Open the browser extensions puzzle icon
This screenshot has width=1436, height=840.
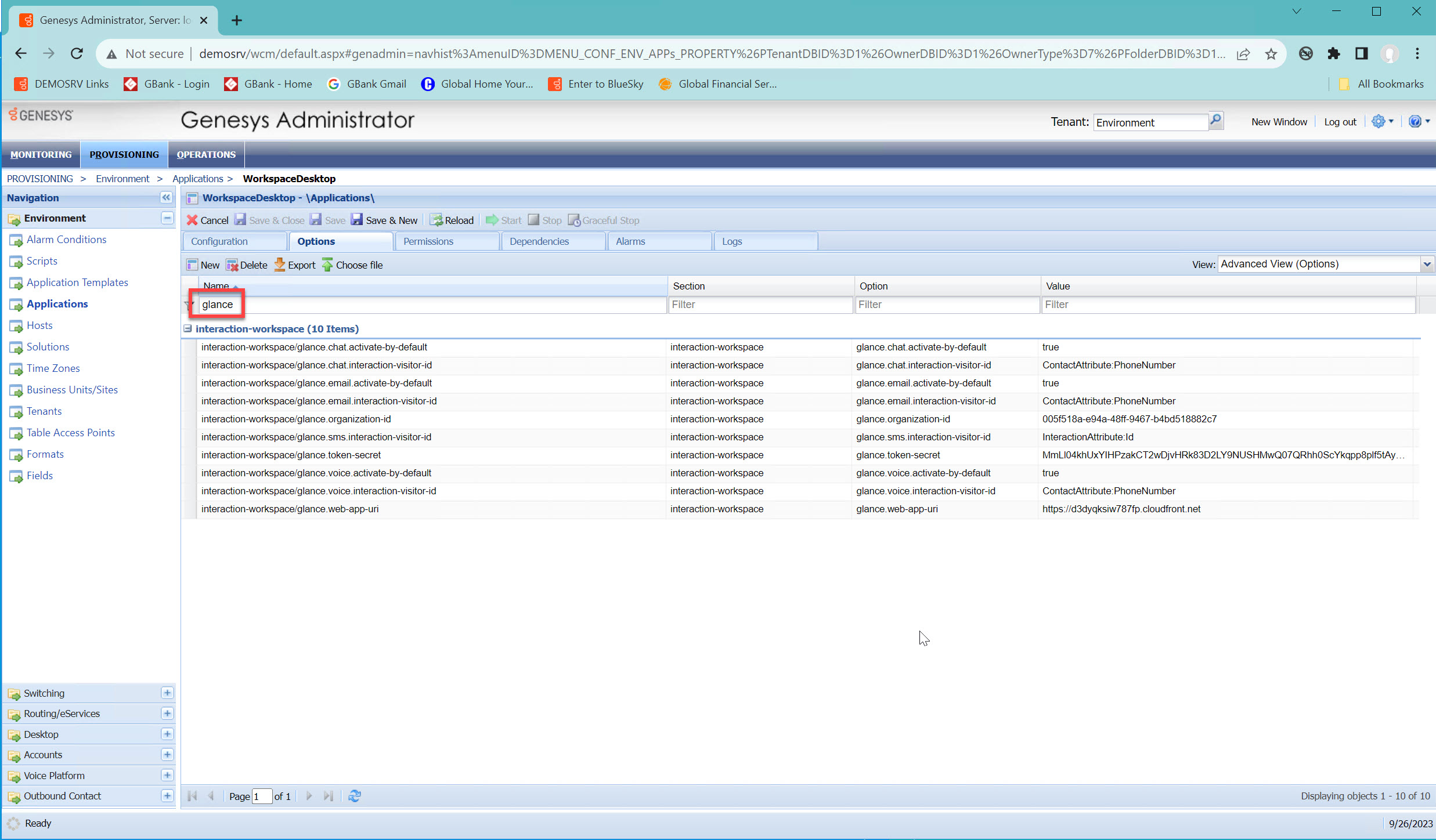[1334, 53]
